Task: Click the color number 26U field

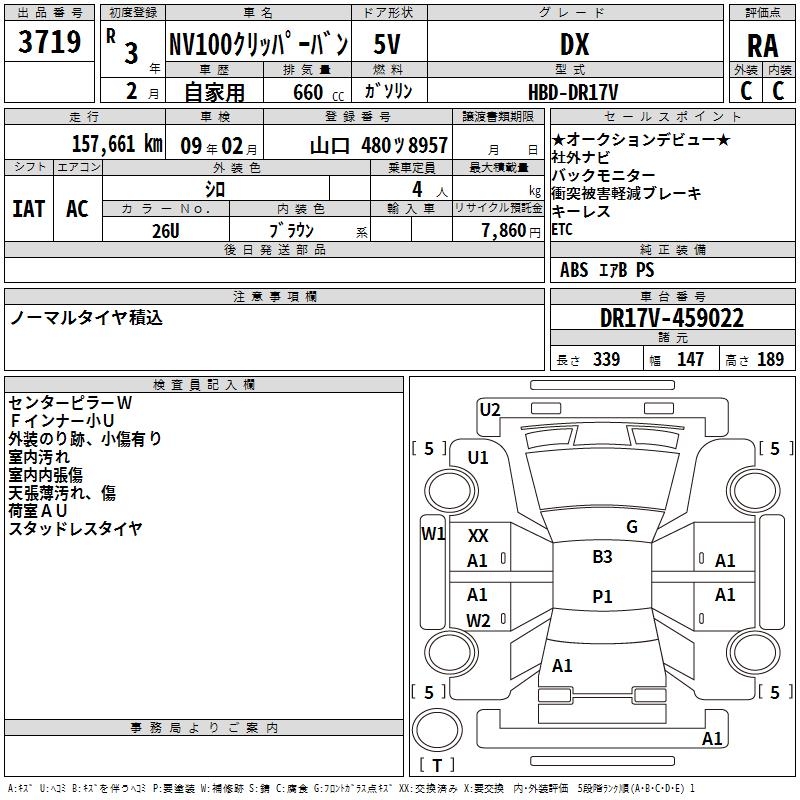Action: coord(166,230)
